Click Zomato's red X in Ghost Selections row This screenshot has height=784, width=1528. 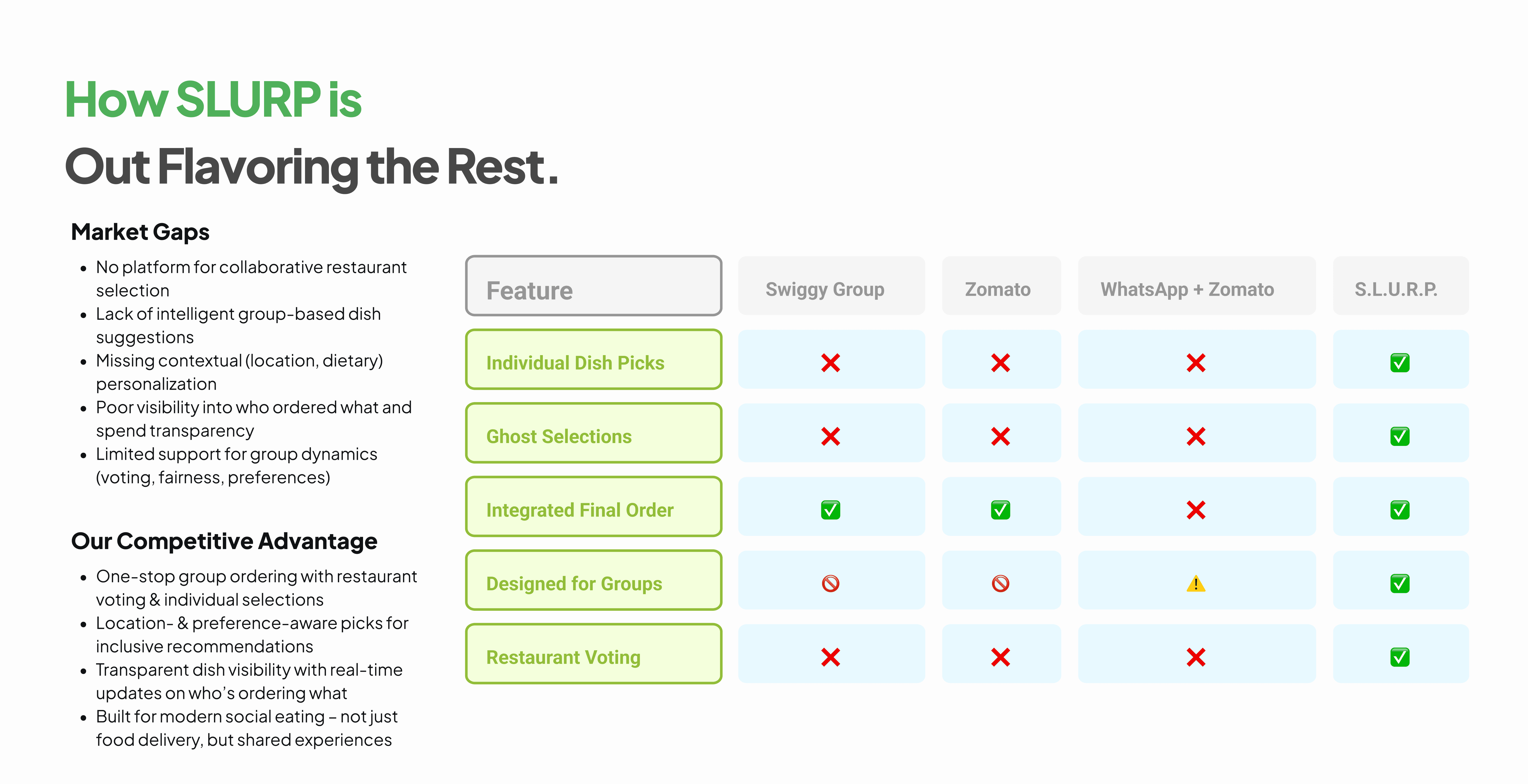(1000, 436)
